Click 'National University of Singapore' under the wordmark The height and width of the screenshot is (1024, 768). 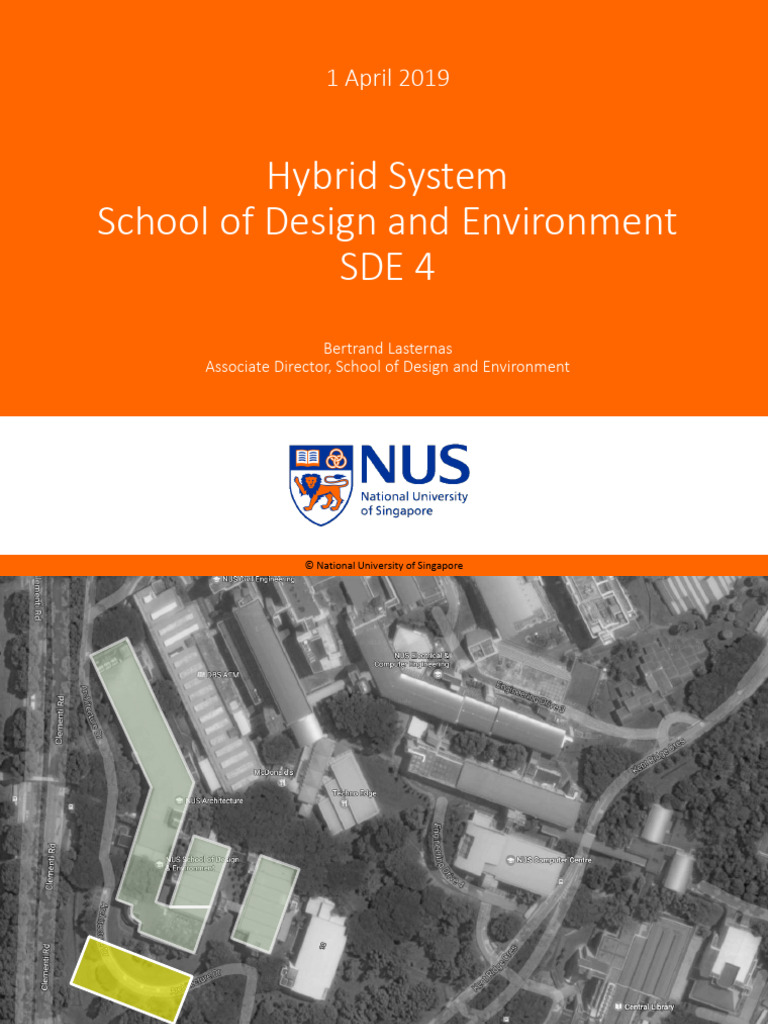[x=414, y=503]
